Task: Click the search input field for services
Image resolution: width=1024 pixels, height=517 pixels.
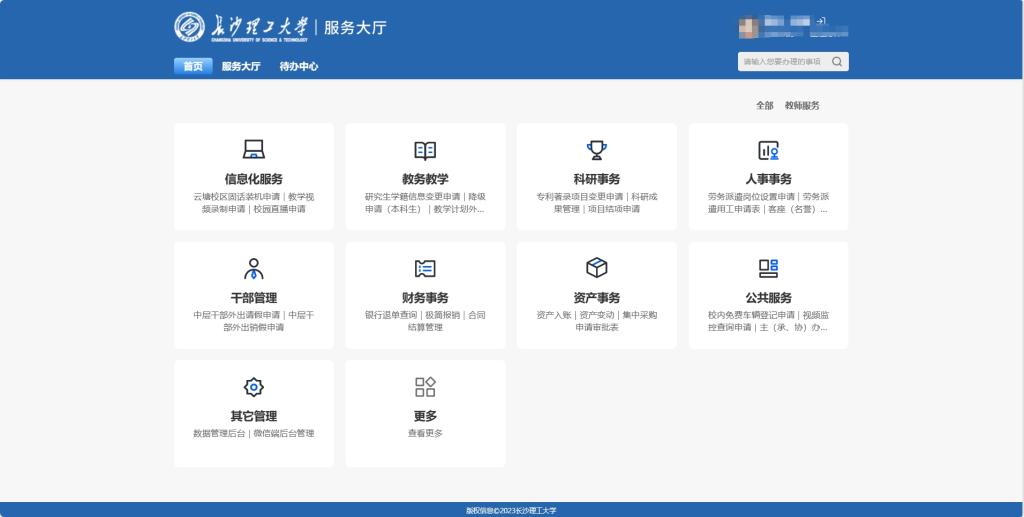Action: [783, 62]
